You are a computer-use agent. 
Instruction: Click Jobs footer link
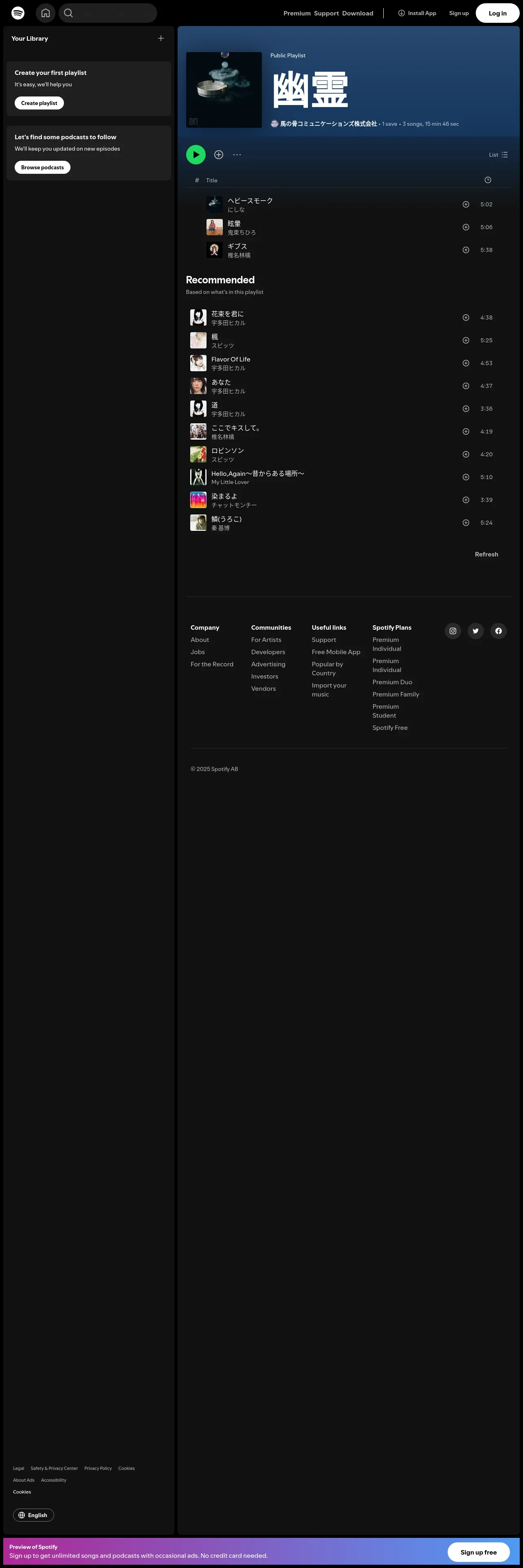pos(198,652)
